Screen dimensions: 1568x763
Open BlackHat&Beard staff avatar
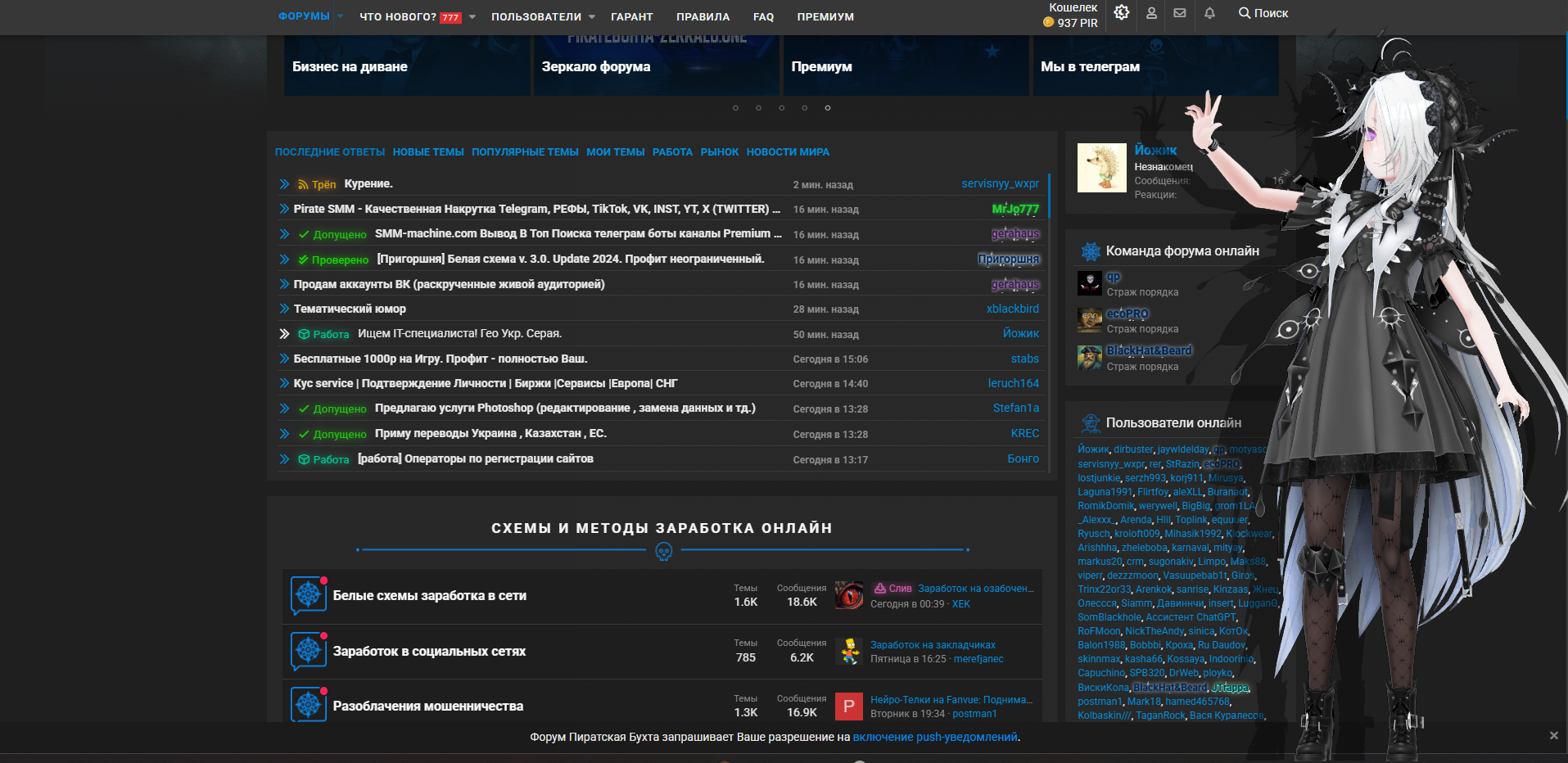coord(1090,358)
